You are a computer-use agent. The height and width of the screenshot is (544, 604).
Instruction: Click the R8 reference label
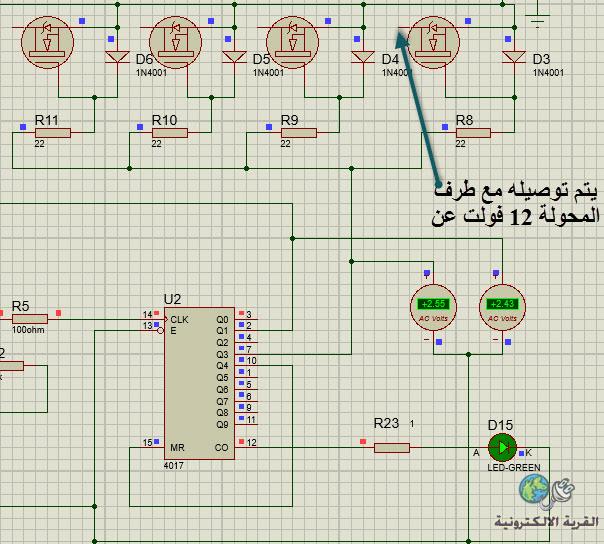465,120
